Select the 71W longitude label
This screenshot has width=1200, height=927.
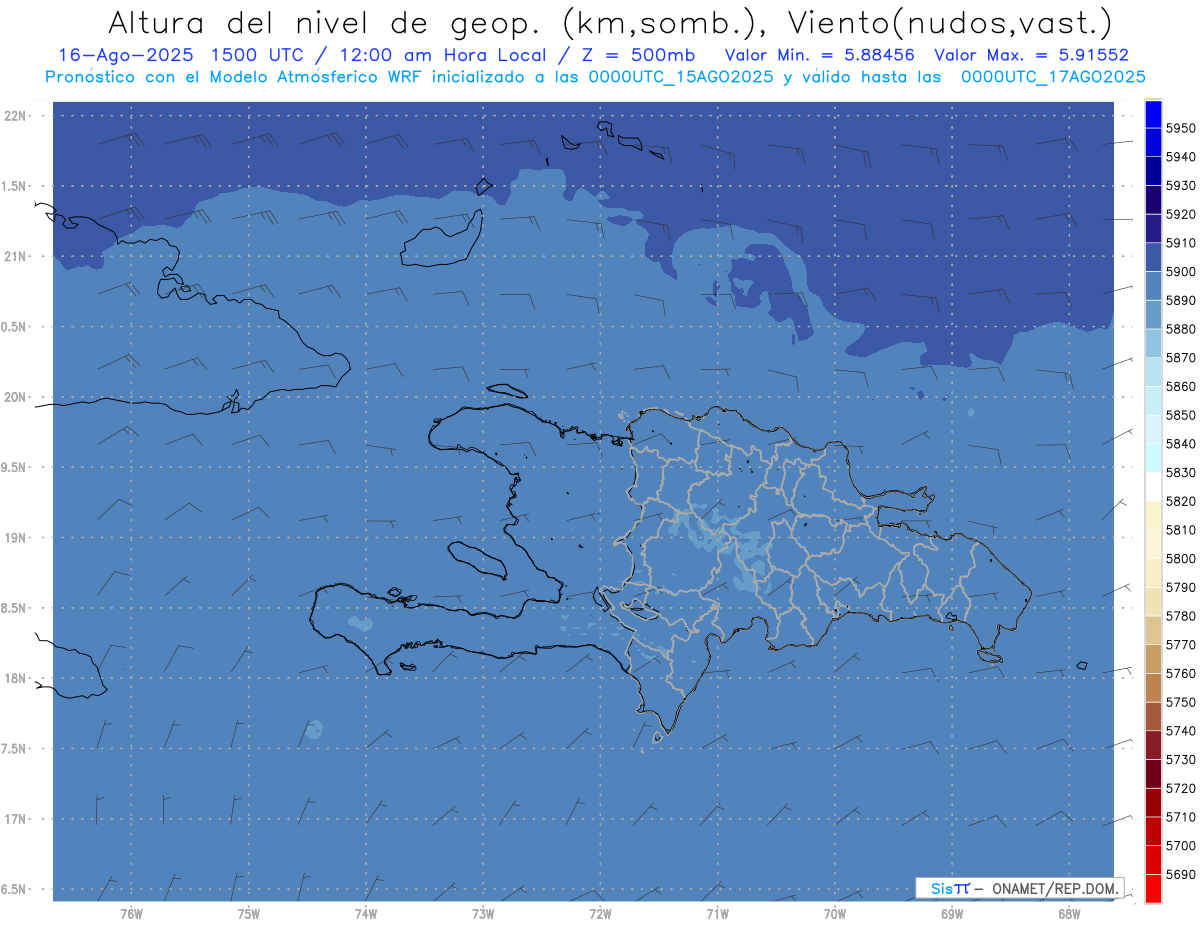(717, 913)
